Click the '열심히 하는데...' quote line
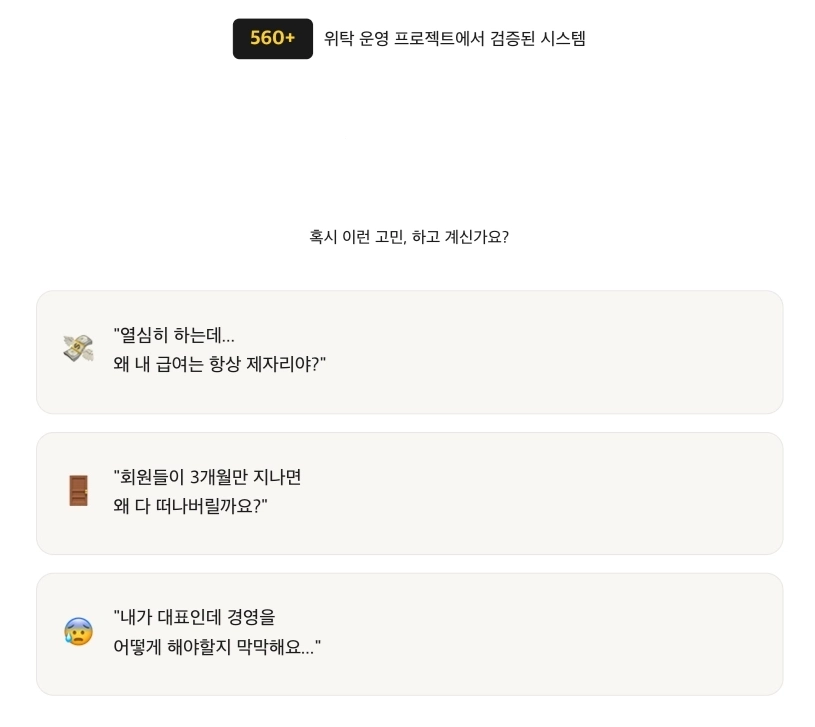This screenshot has width=815, height=727. [175, 335]
